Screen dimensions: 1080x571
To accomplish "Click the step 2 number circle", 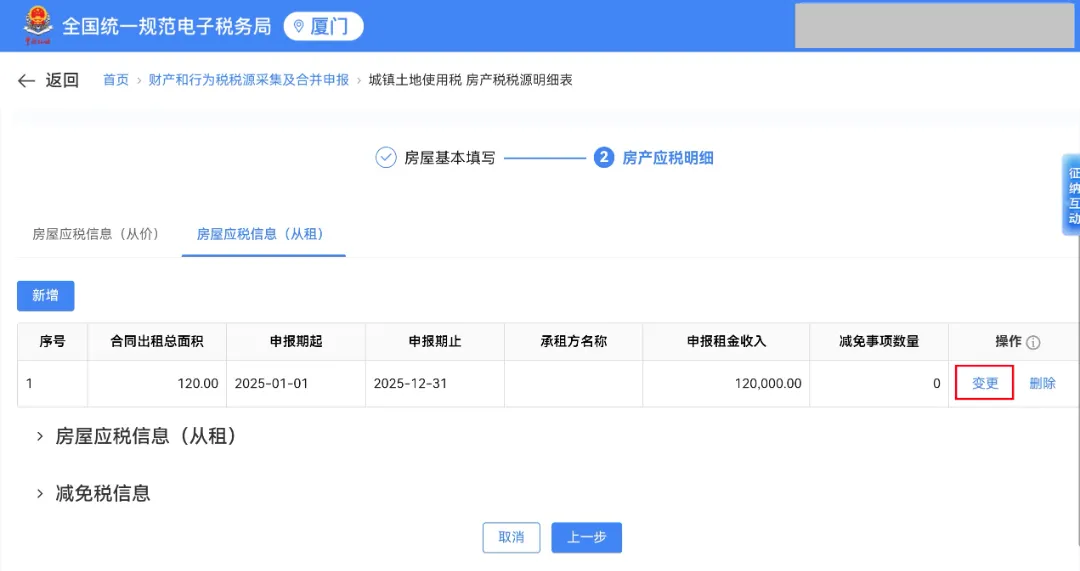I will (603, 158).
